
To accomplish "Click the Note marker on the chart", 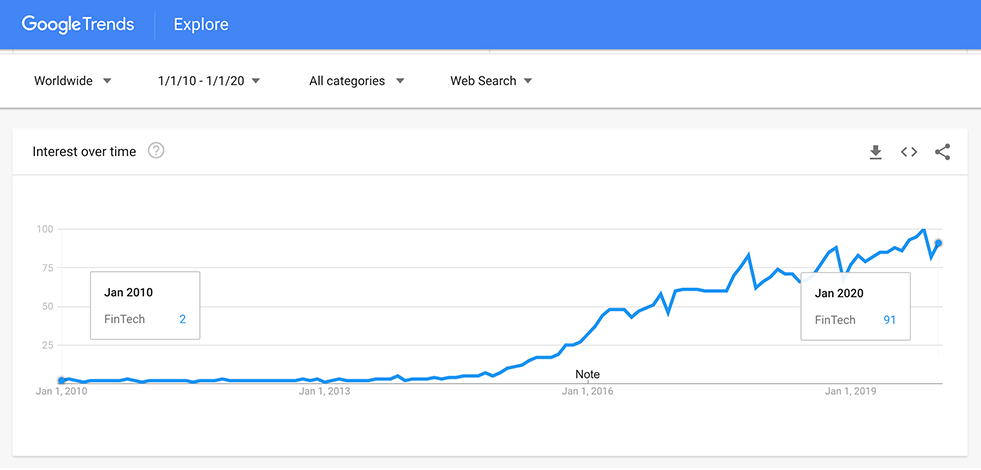I will tap(587, 374).
